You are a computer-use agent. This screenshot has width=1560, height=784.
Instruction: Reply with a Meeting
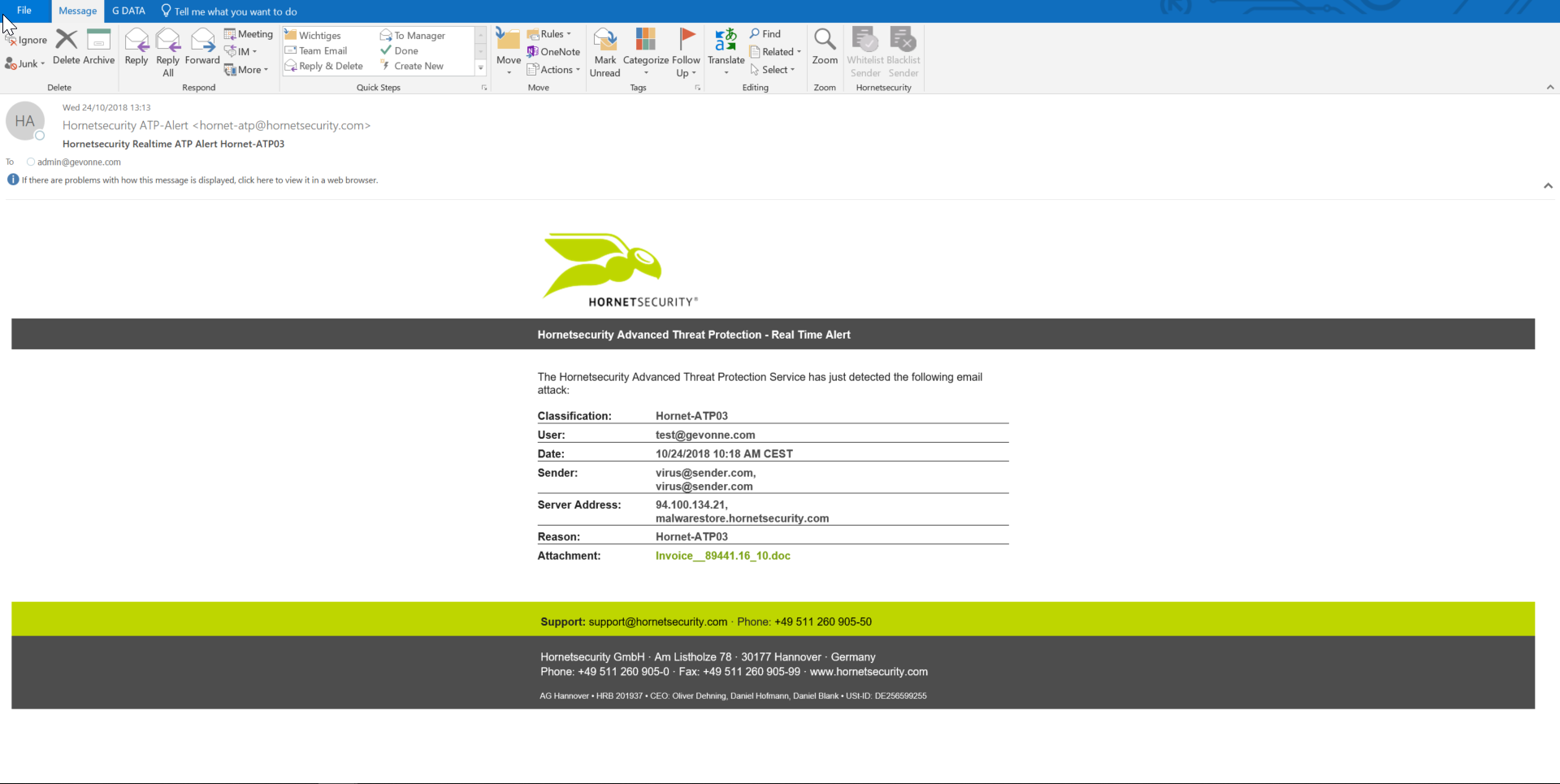click(249, 34)
